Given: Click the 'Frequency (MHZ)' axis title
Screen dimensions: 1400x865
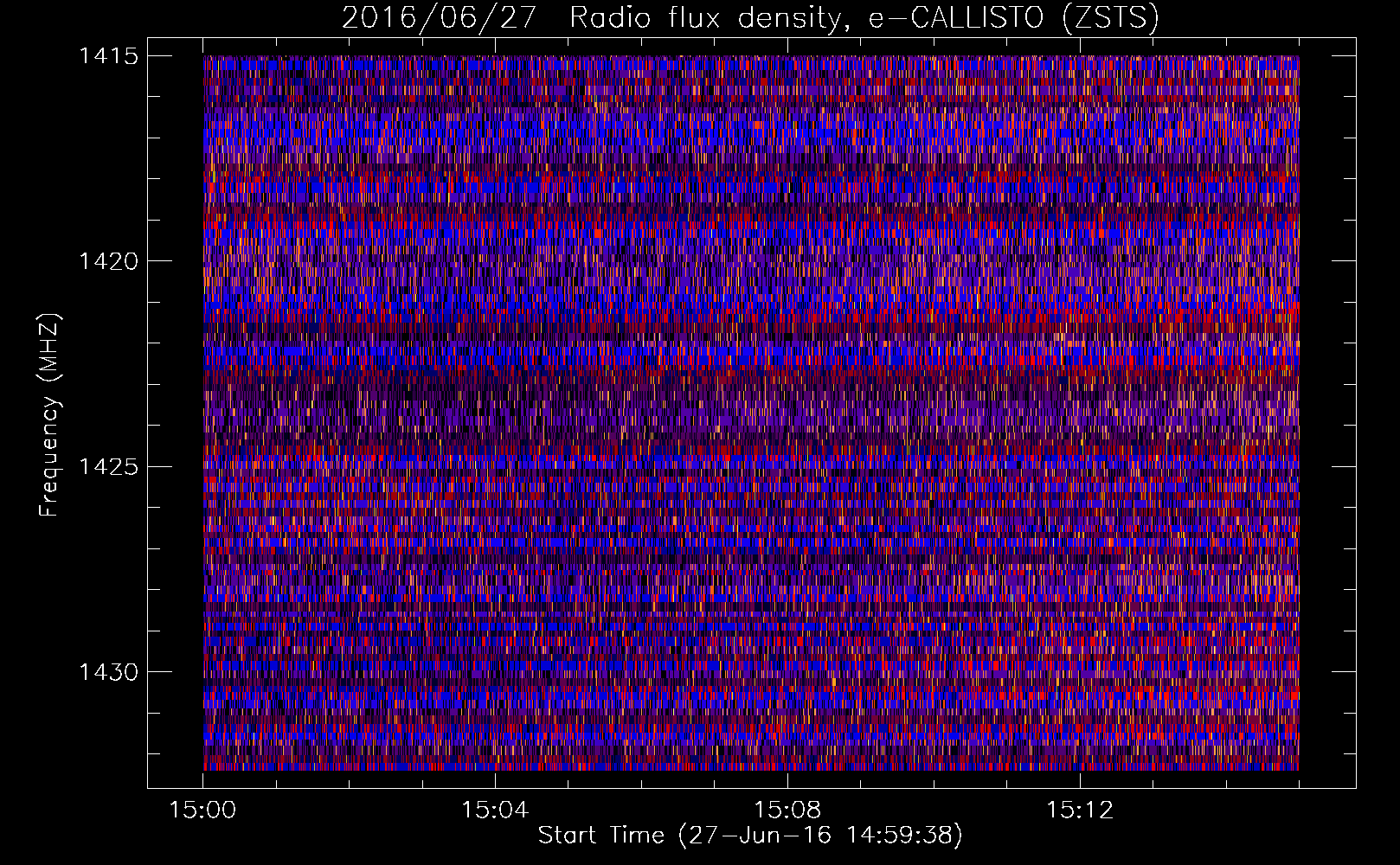Looking at the screenshot, I should [49, 415].
